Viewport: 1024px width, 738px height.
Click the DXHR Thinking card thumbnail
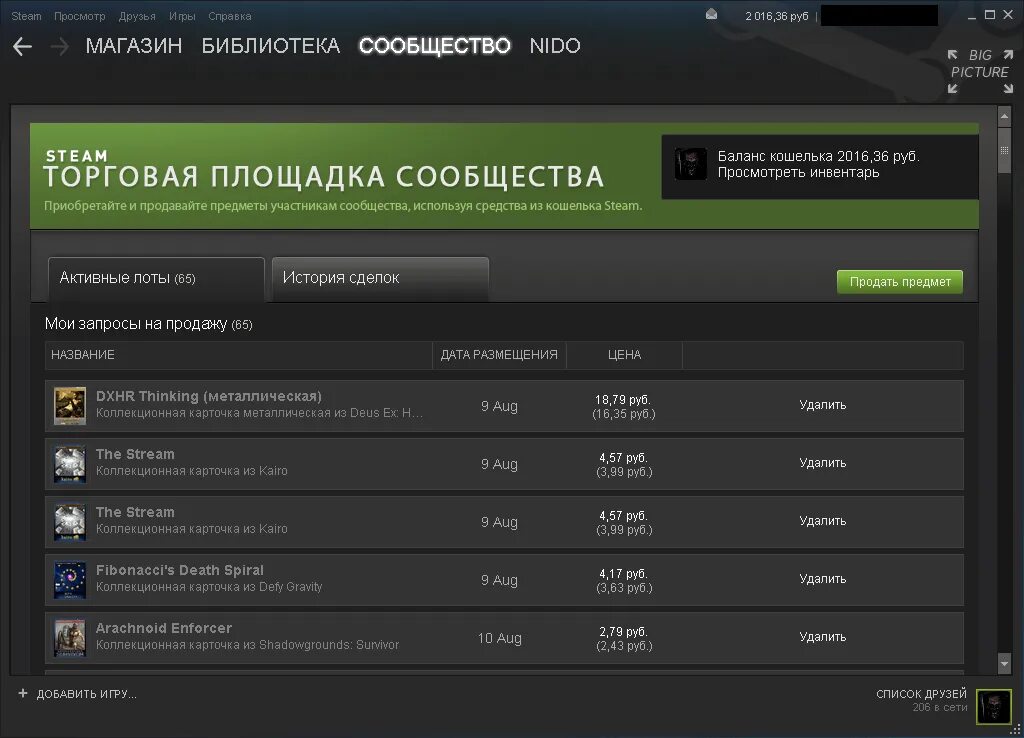click(x=69, y=406)
